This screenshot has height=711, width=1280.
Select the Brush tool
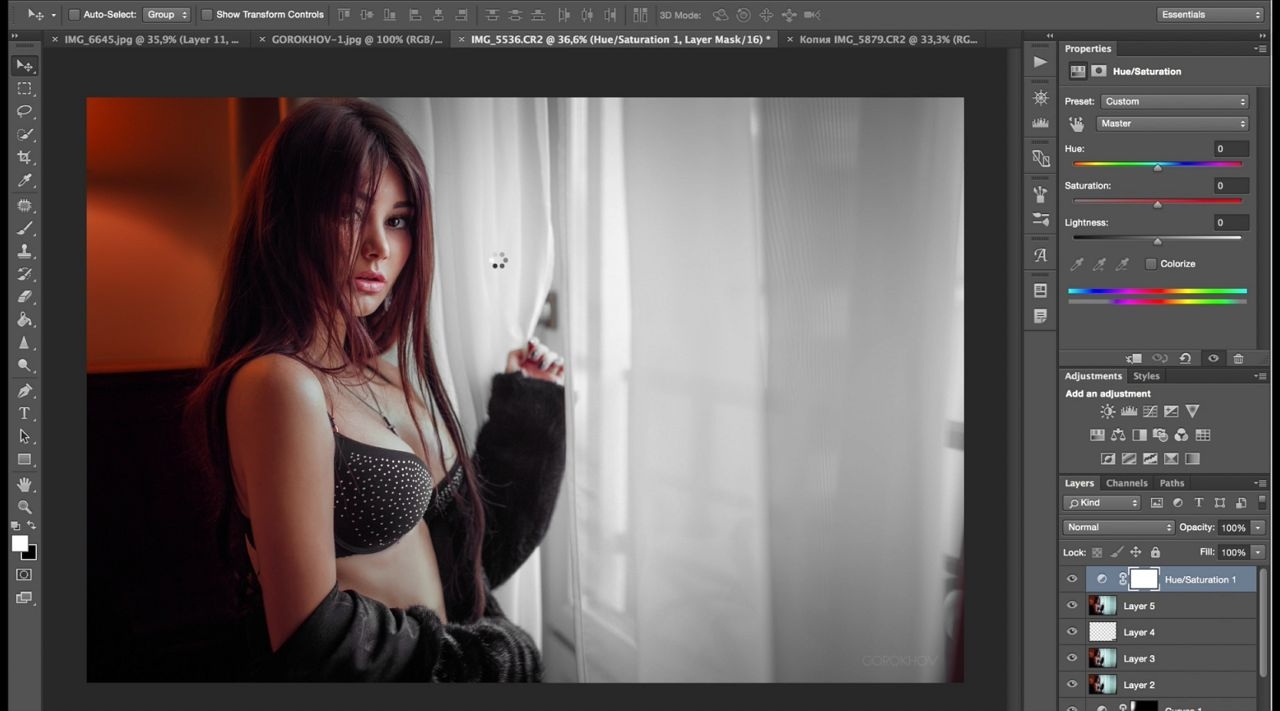(25, 228)
